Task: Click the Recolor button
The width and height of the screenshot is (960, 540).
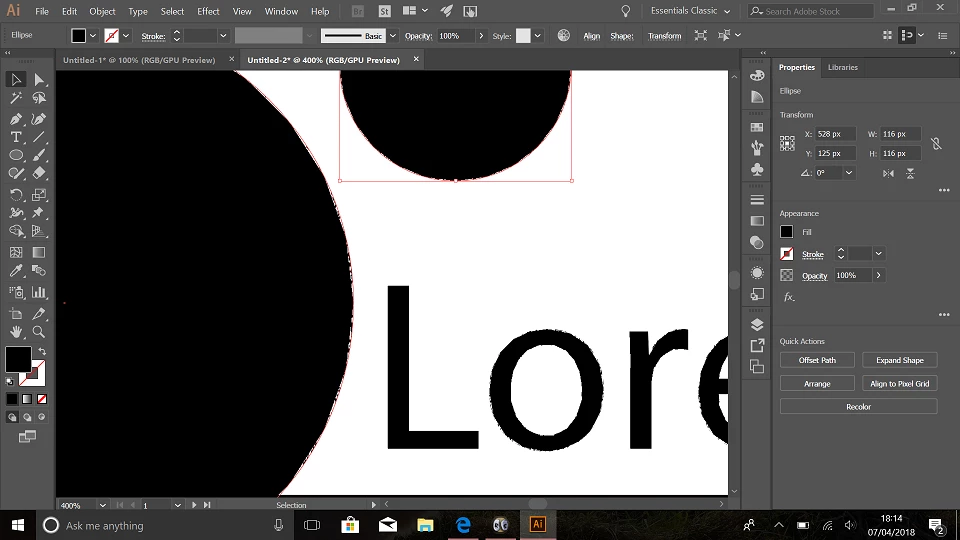Action: (x=858, y=407)
